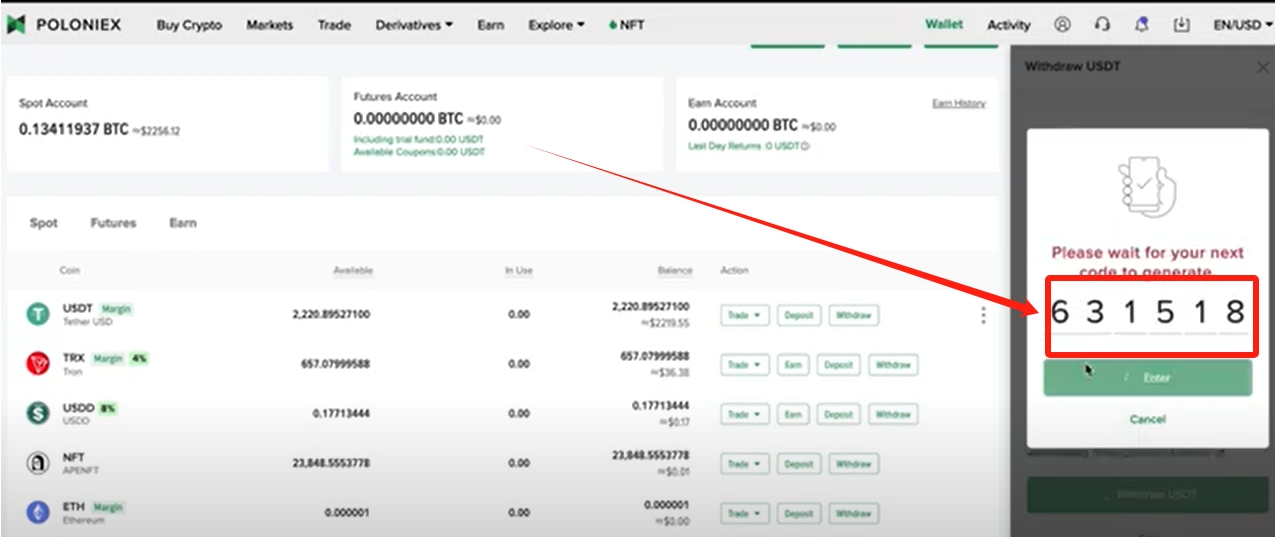Click the green Enter button

tap(1147, 378)
